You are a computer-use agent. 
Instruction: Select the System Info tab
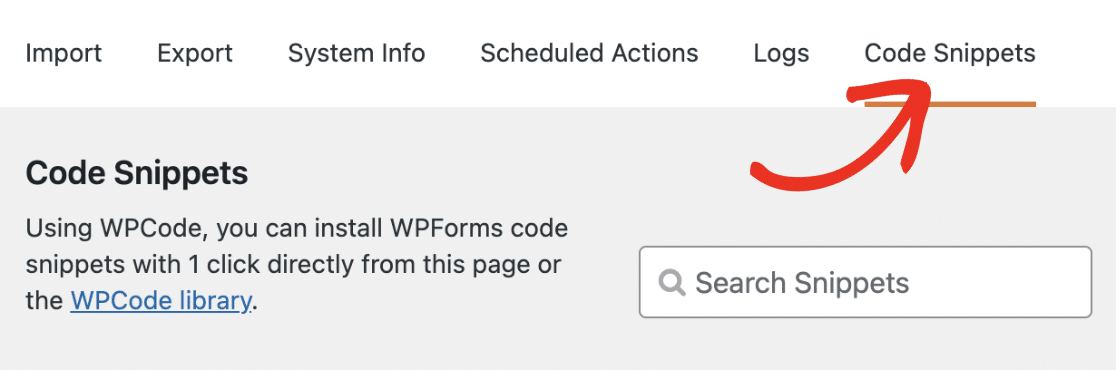click(x=357, y=53)
